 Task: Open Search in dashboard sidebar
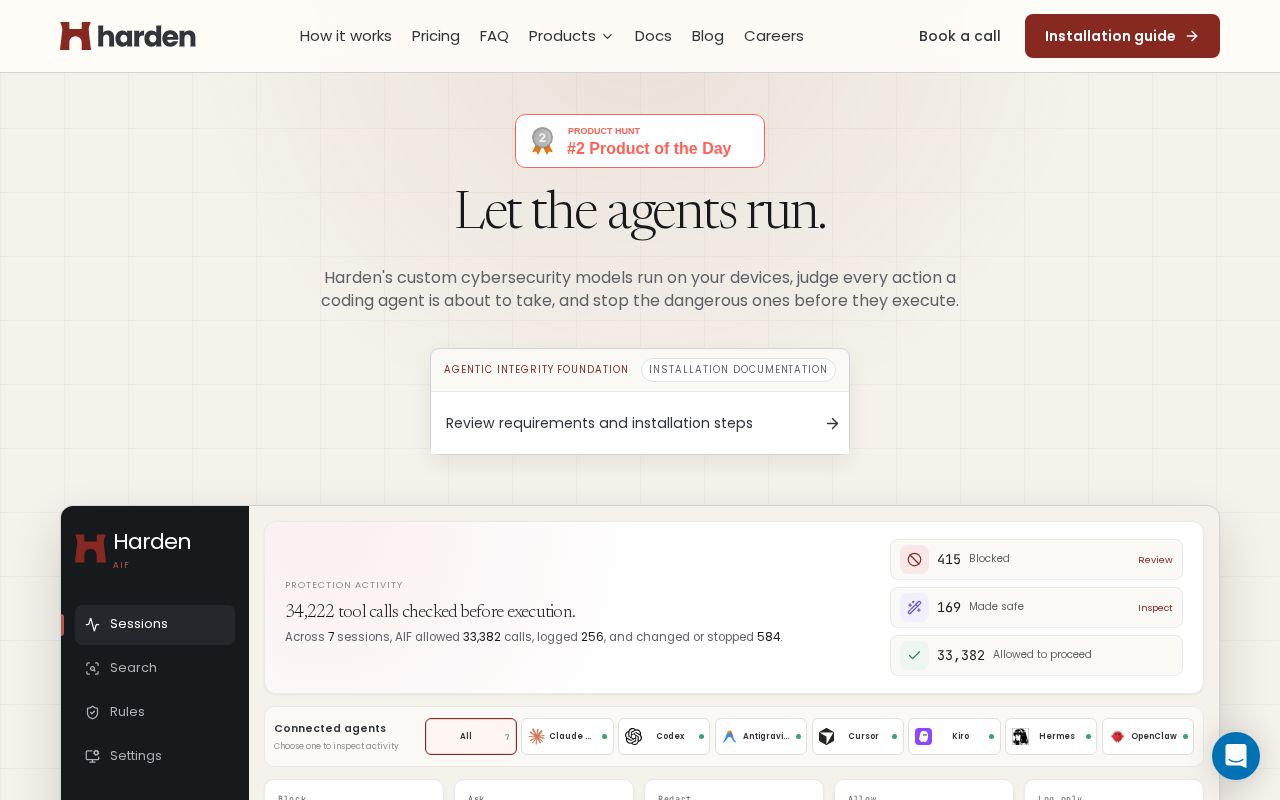pos(155,668)
